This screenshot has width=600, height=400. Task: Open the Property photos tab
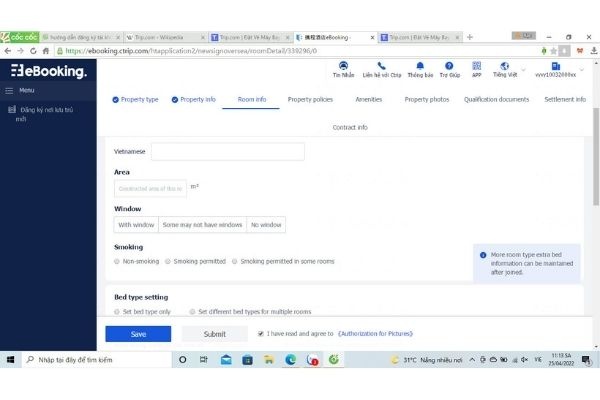coord(427,100)
